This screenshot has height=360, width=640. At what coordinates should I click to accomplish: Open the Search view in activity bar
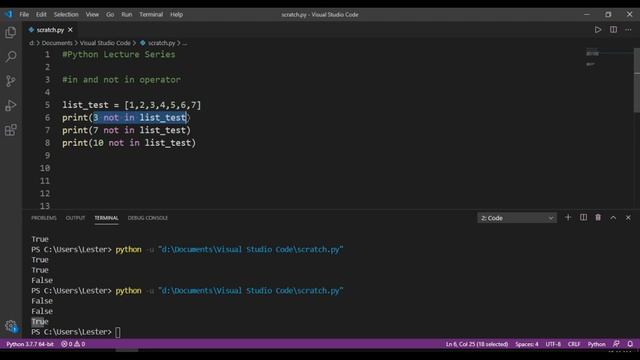pos(11,56)
